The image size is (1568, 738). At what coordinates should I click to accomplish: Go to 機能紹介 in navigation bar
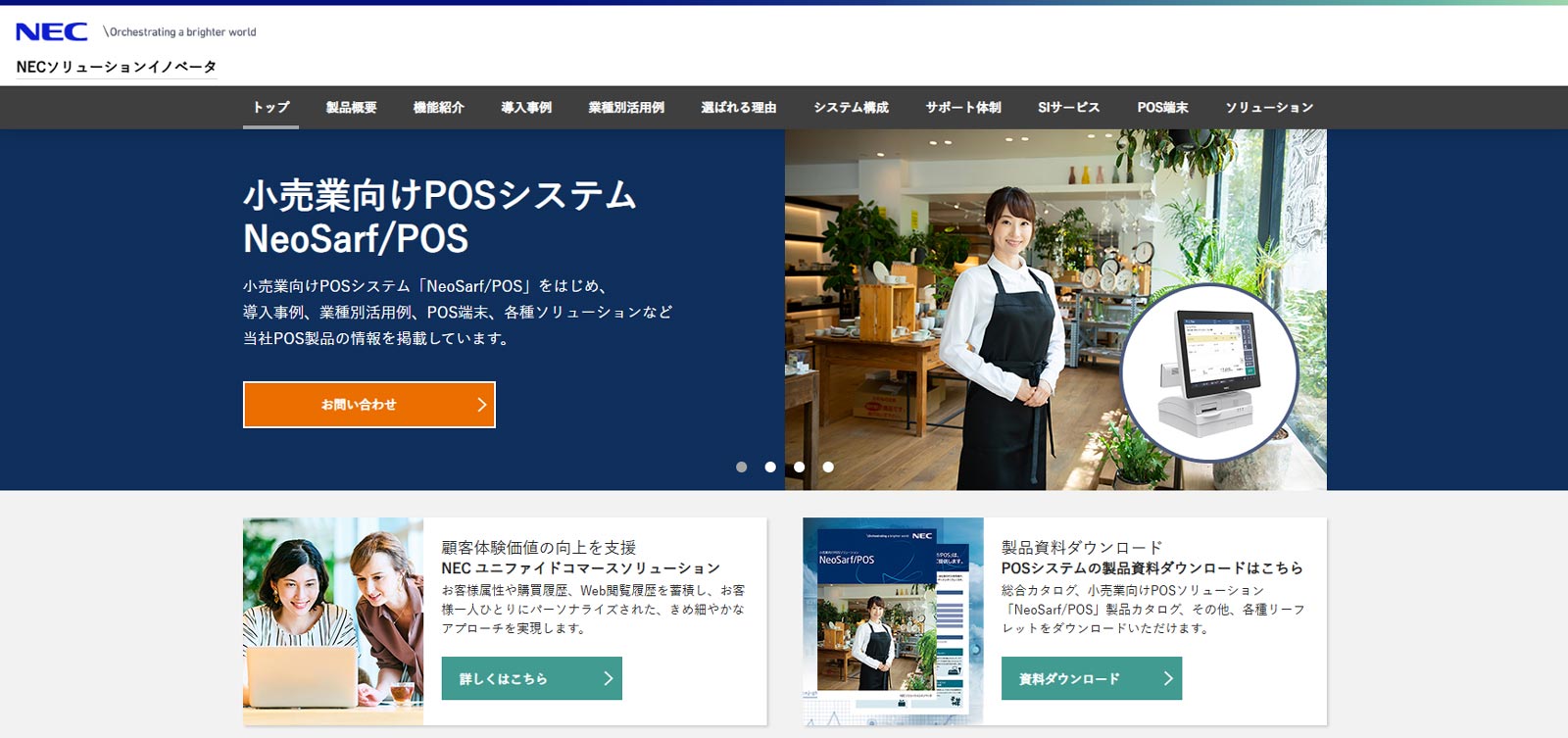(438, 107)
